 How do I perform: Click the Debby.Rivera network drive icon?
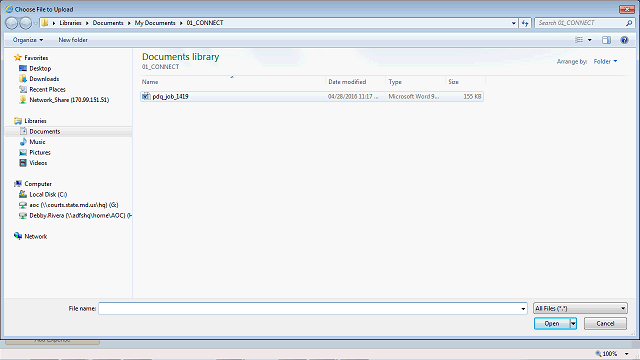[x=23, y=216]
